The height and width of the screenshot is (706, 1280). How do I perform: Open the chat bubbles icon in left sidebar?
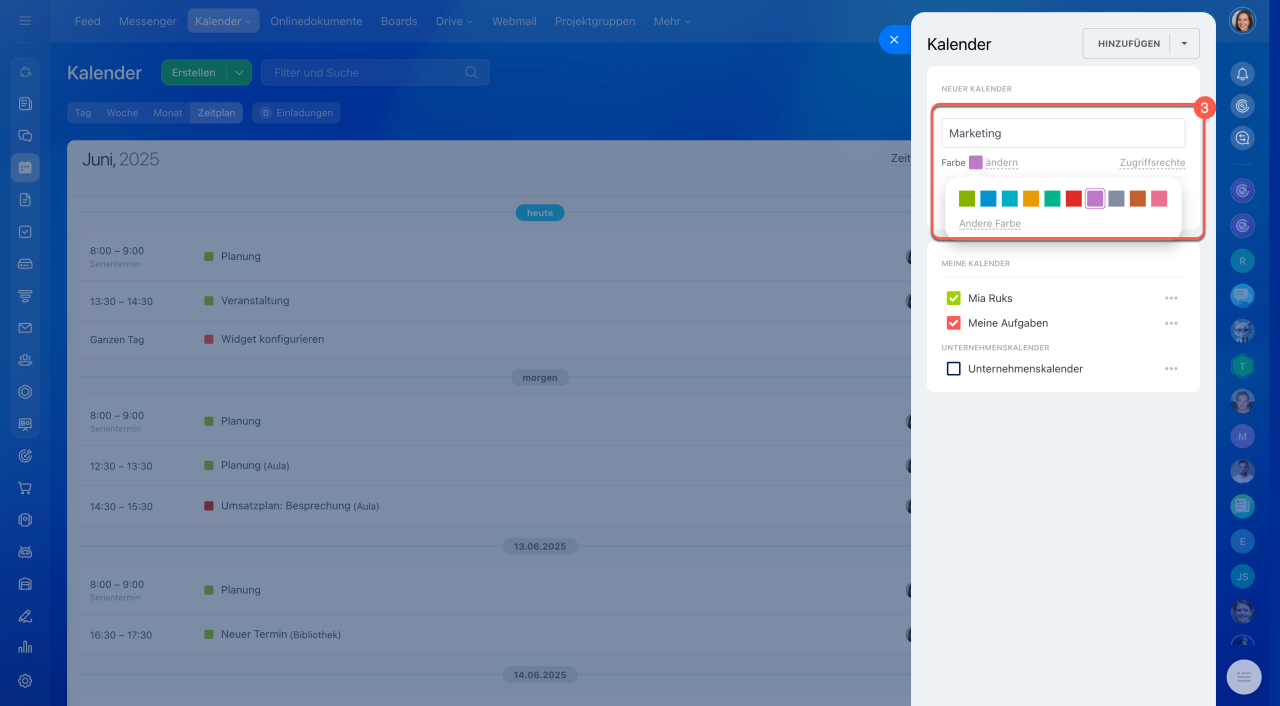[25, 136]
